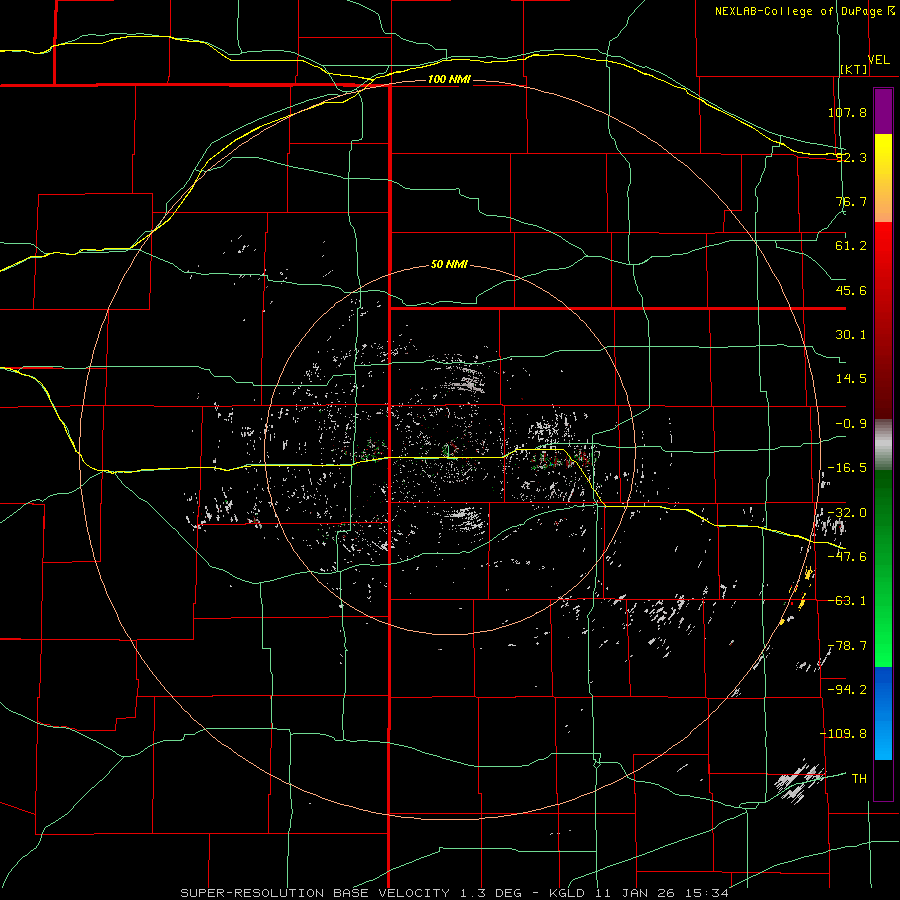
Task: Select the -94.2 velocity scale value
Action: 847,689
